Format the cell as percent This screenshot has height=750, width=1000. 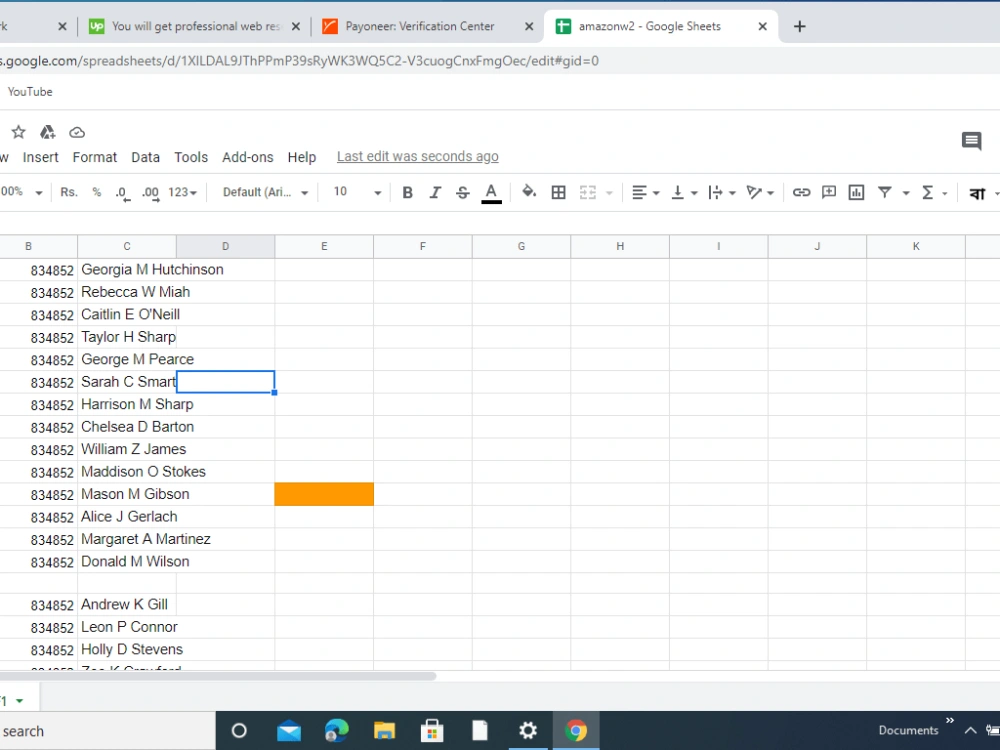point(96,192)
